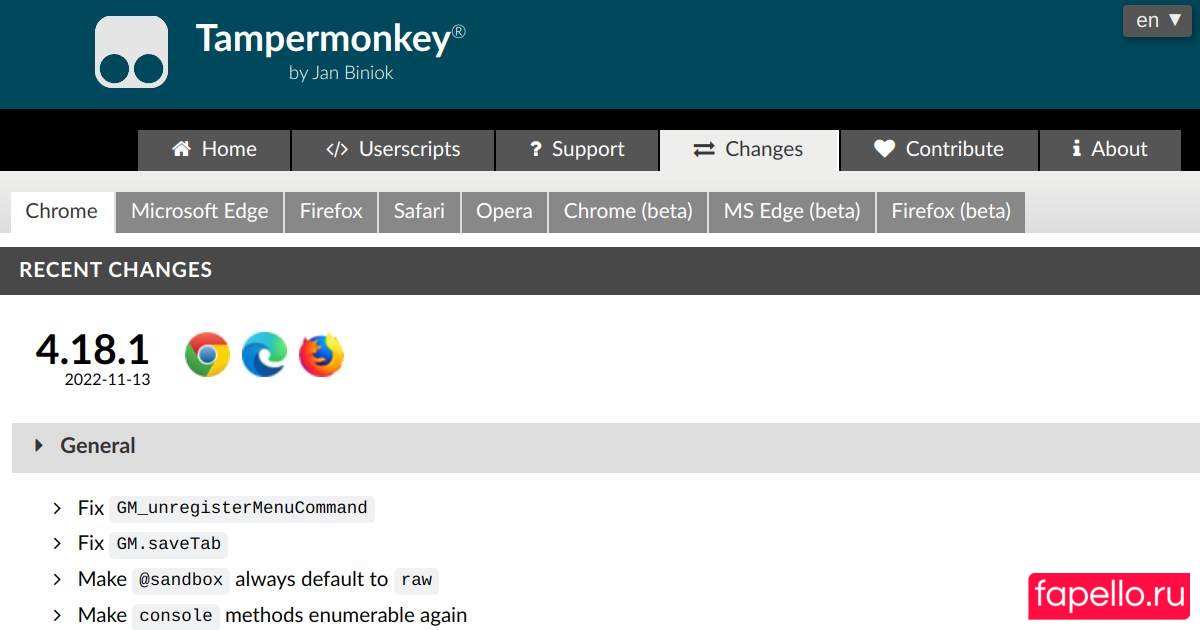Select the Firefox (beta) changes tab
Viewport: 1200px width, 630px height.
coord(950,212)
